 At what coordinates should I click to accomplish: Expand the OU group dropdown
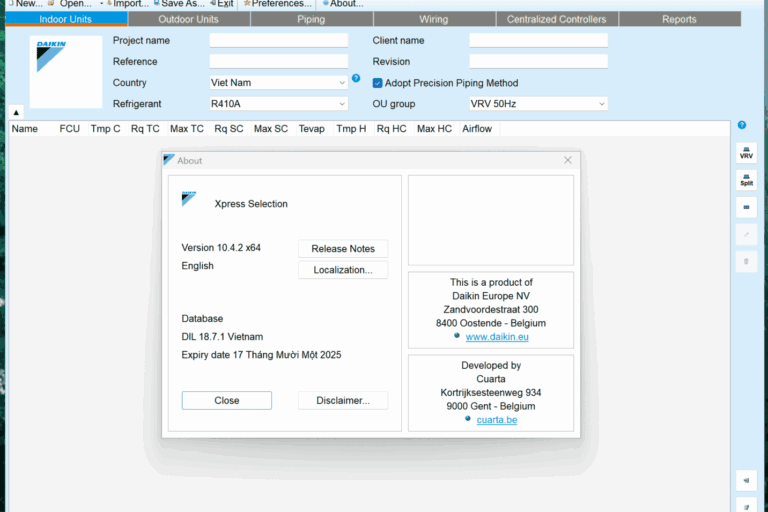538,103
